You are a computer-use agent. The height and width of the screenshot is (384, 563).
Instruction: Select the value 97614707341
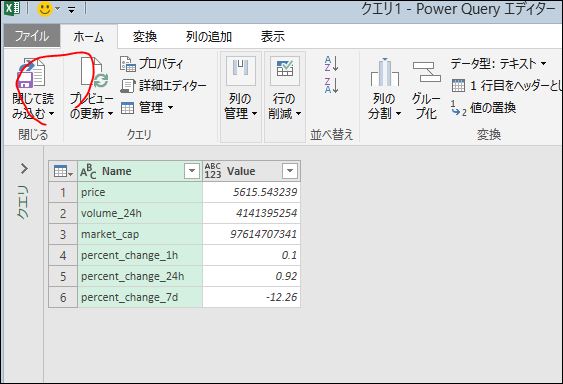pyautogui.click(x=251, y=234)
